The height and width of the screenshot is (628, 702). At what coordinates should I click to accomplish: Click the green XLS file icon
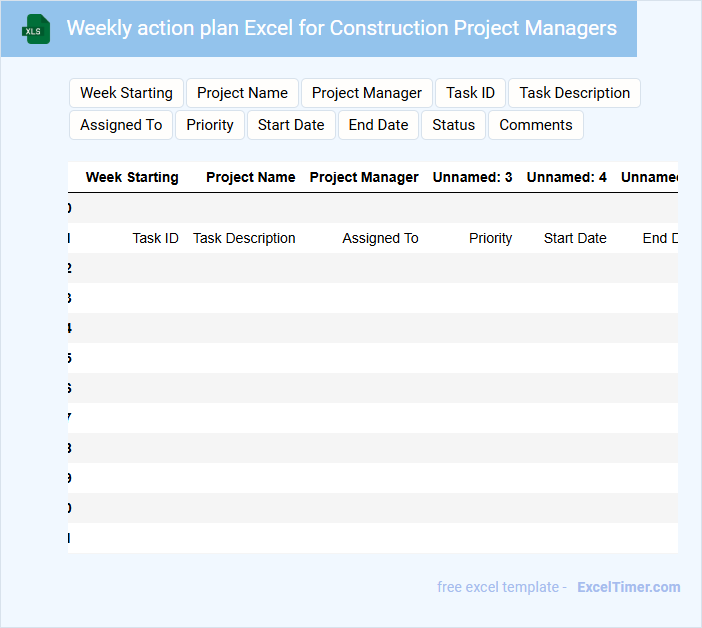click(x=36, y=29)
